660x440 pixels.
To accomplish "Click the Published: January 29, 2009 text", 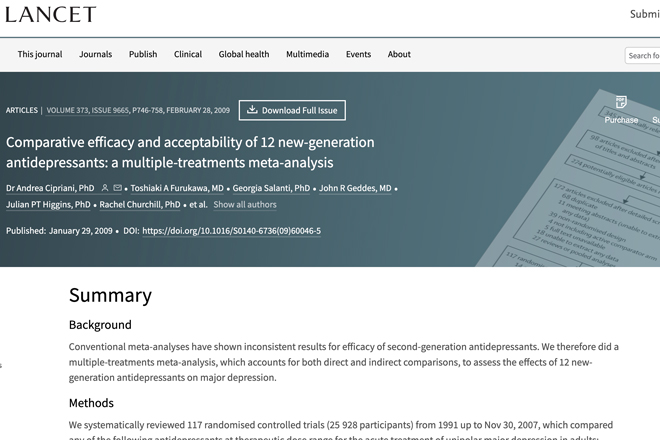I will [59, 231].
